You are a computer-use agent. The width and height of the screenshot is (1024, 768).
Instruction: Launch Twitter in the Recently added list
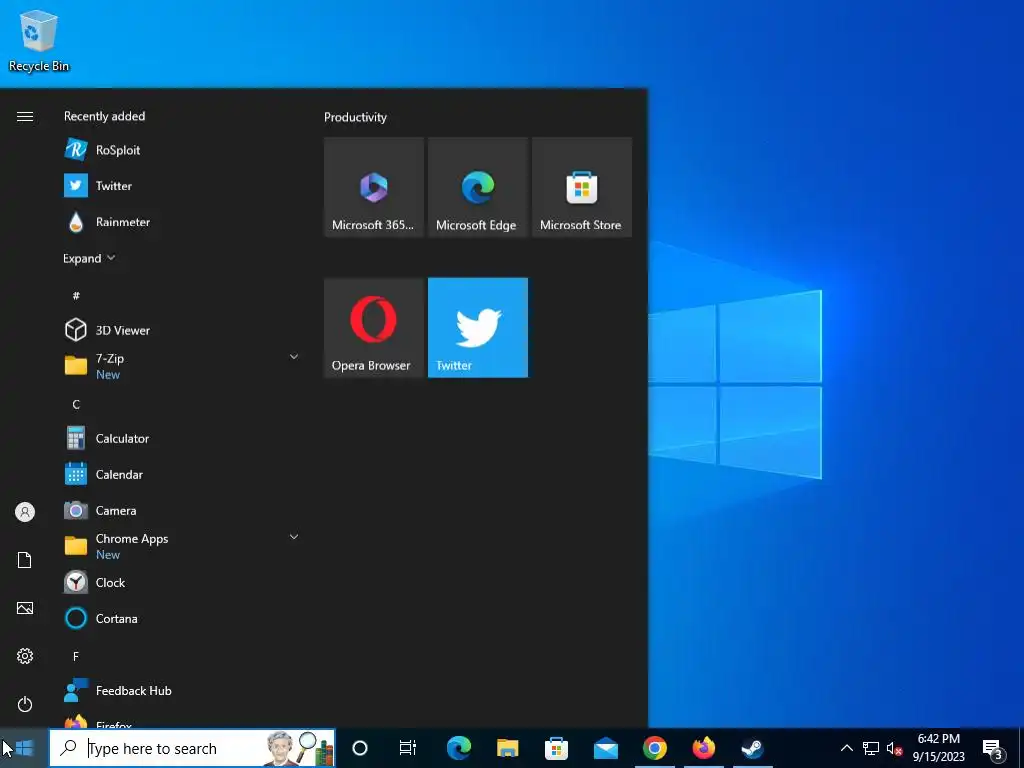pyautogui.click(x=180, y=185)
